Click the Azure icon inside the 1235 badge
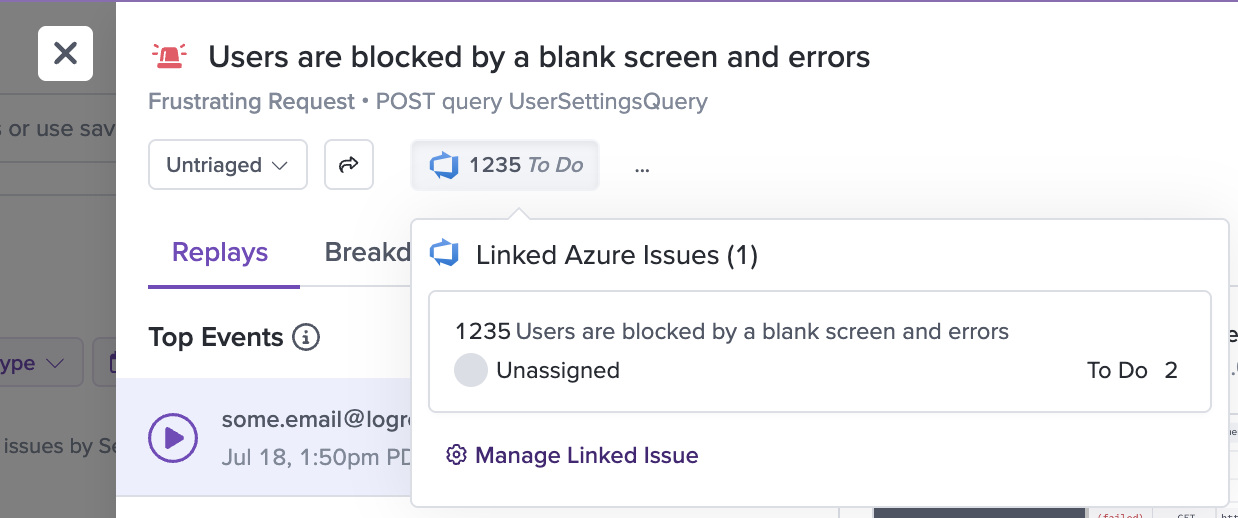 (444, 165)
